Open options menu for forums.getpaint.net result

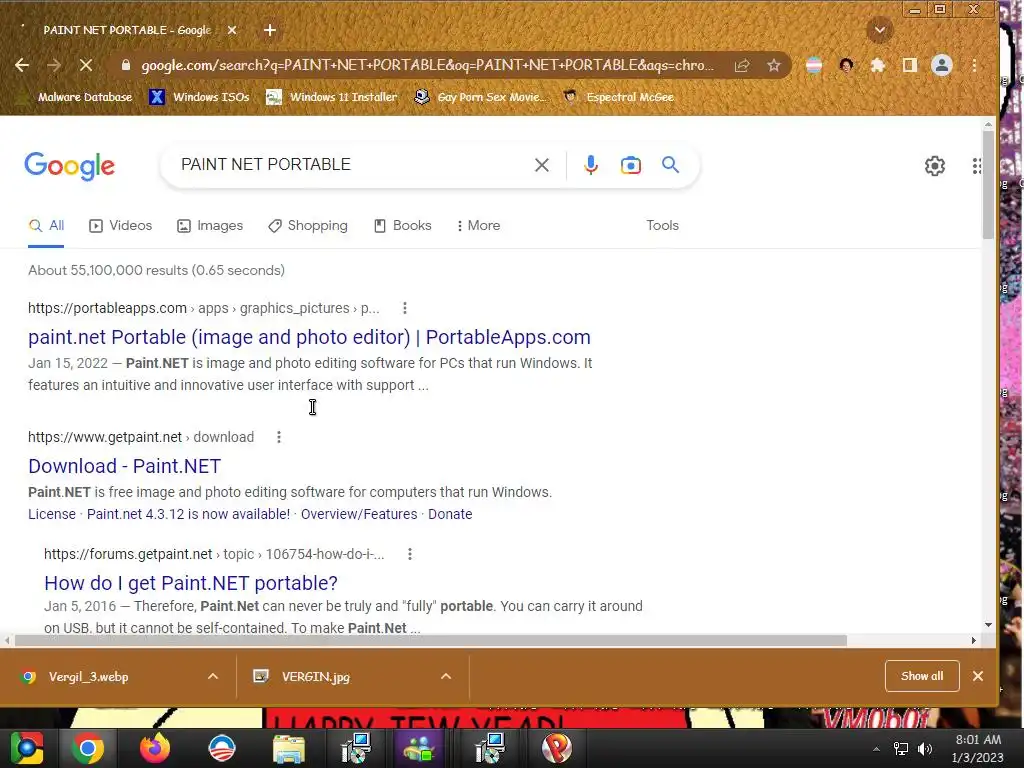tap(409, 554)
